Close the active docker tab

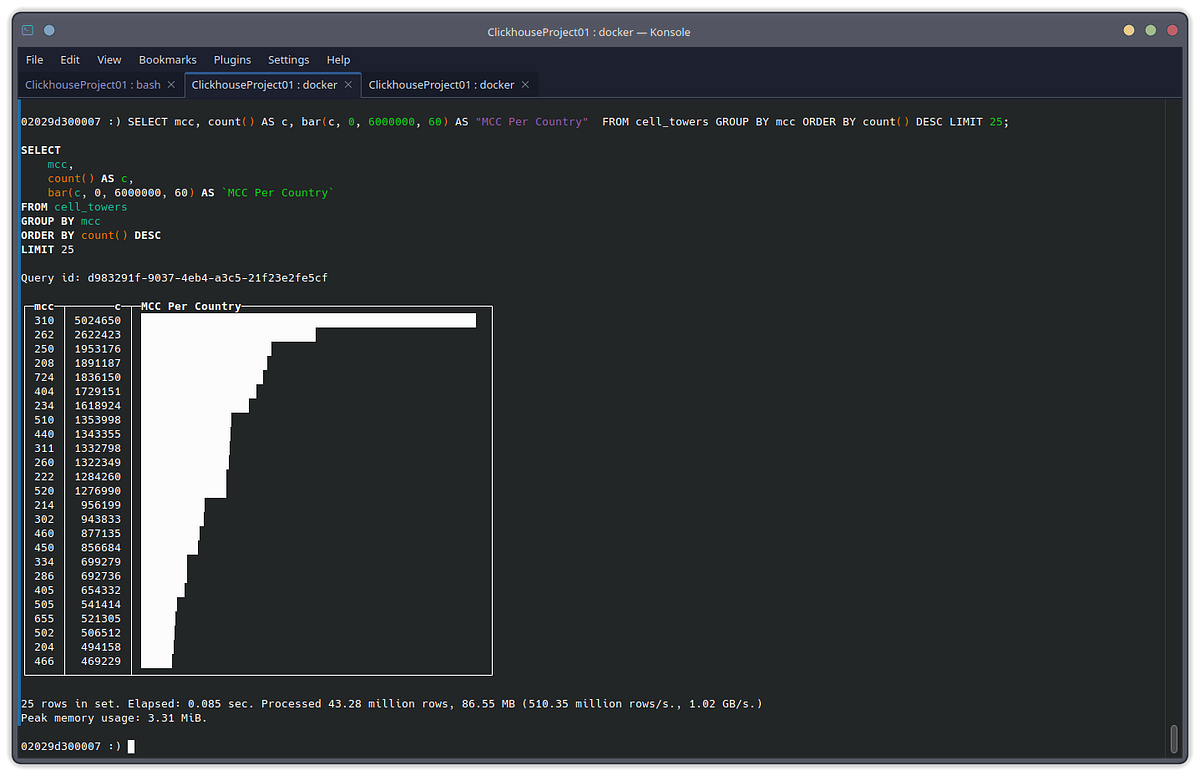(x=348, y=85)
